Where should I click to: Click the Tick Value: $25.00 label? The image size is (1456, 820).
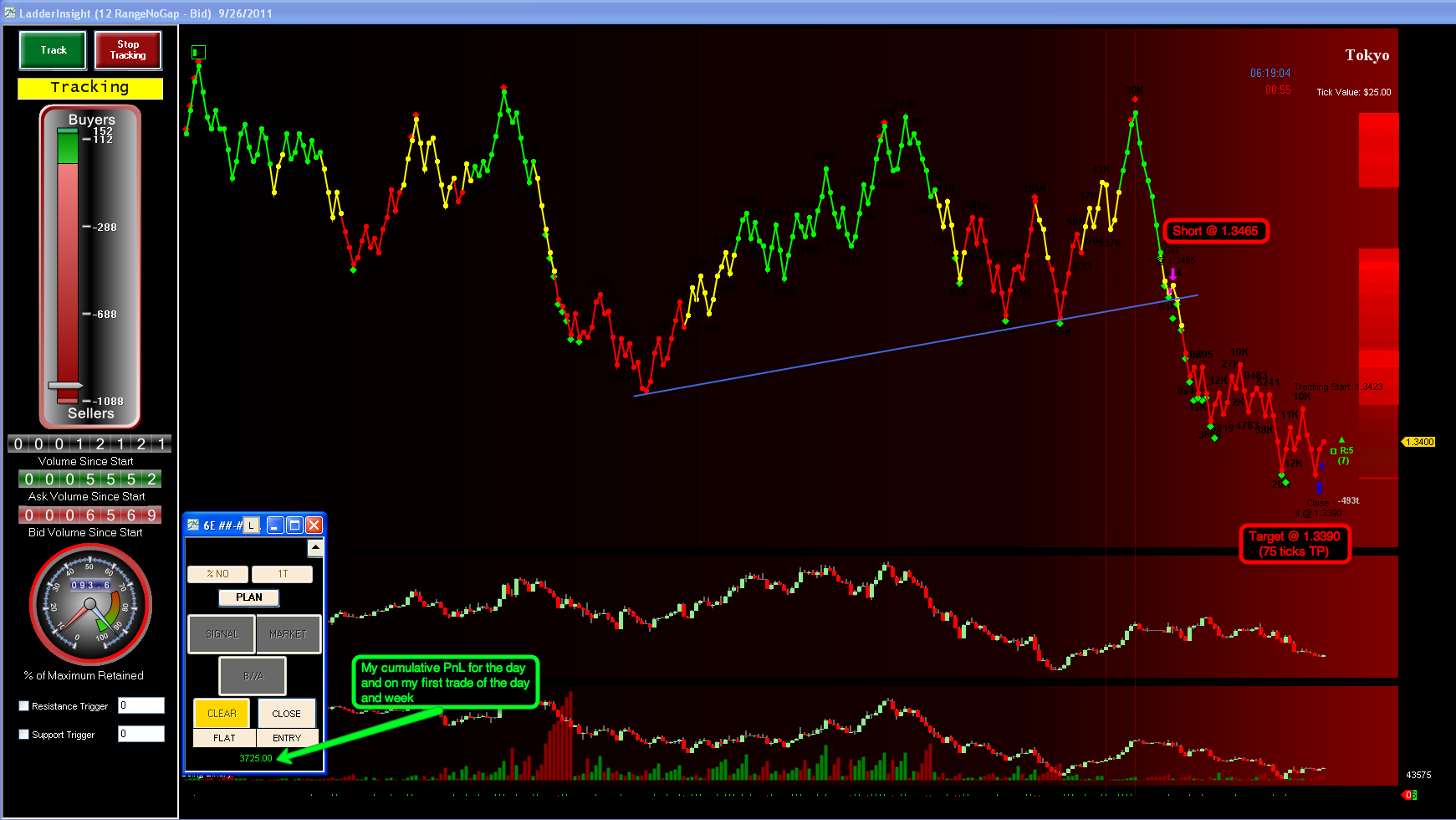pyautogui.click(x=1354, y=92)
